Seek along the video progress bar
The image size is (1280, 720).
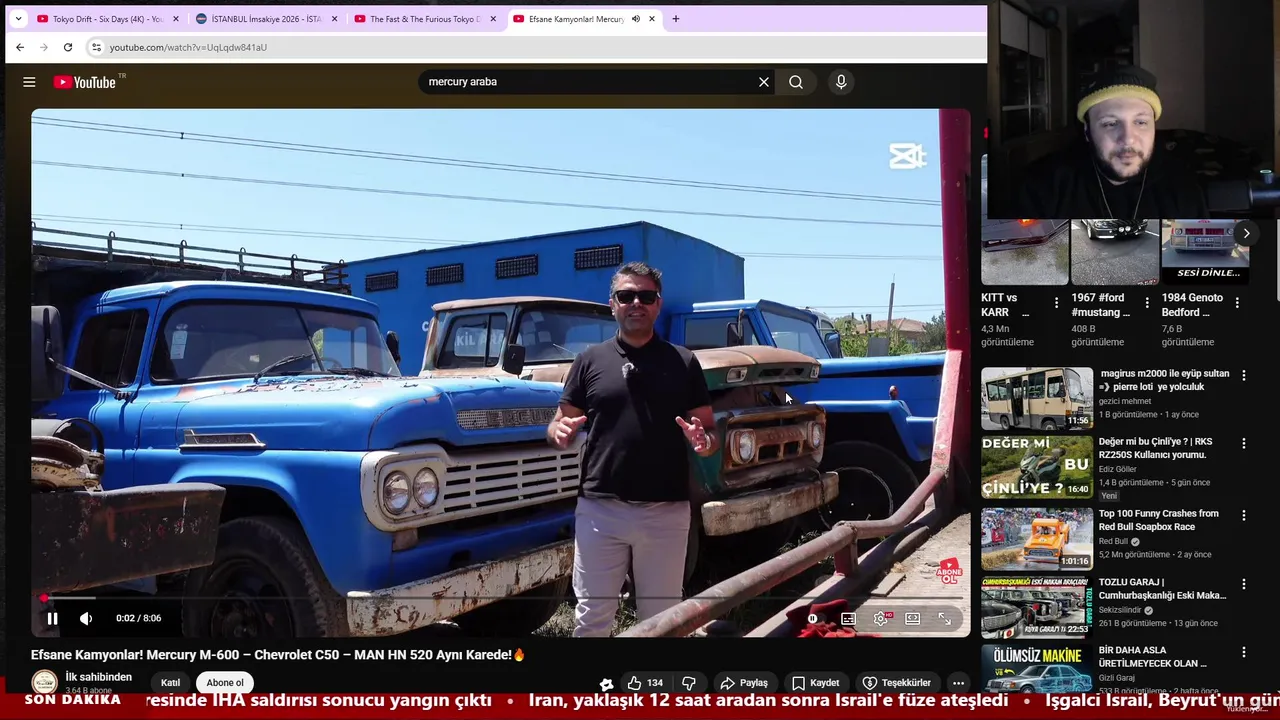(500, 598)
